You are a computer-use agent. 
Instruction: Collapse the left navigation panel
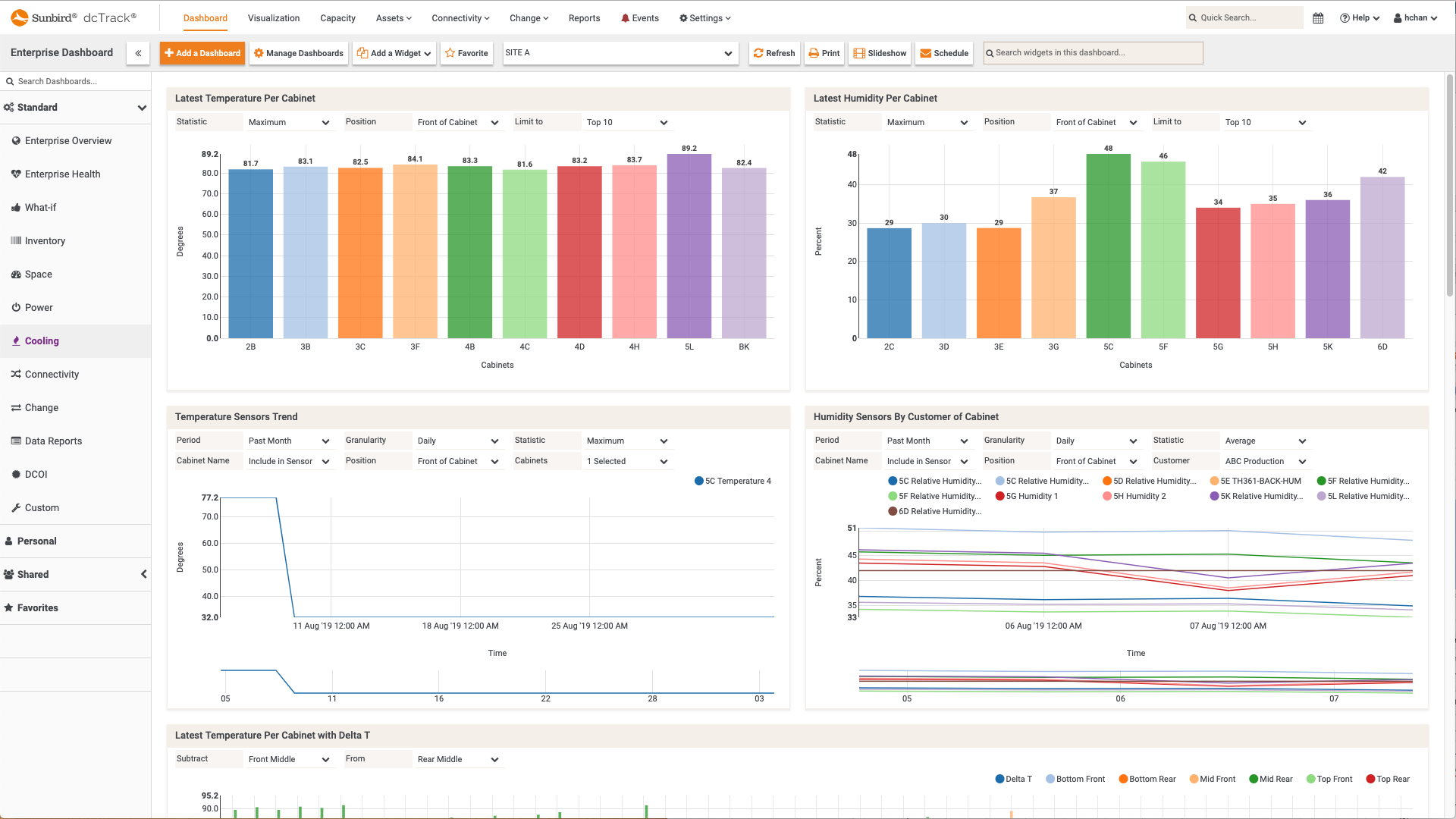pos(138,53)
